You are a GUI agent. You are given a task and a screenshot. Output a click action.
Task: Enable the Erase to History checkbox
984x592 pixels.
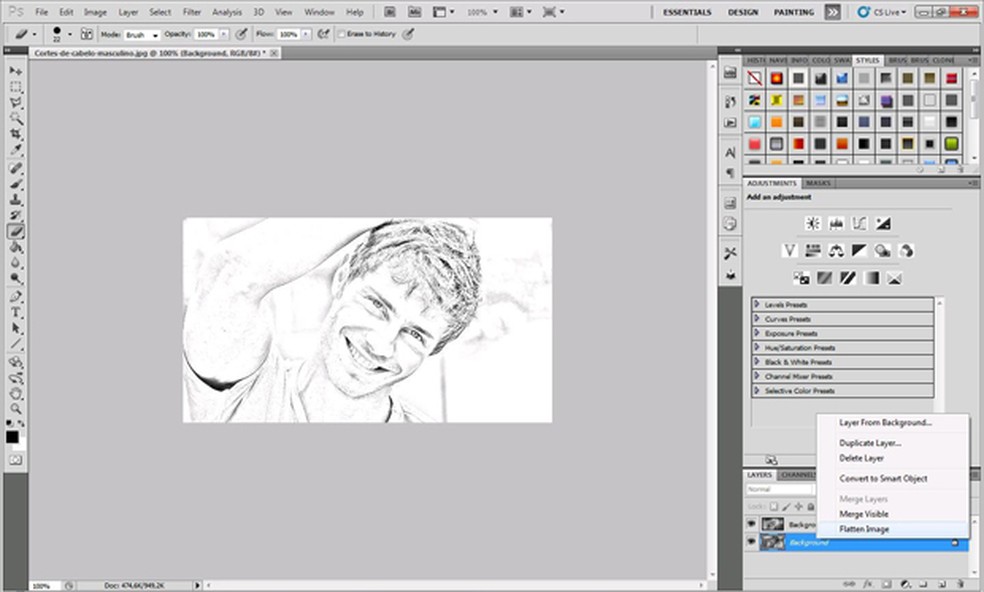(342, 34)
